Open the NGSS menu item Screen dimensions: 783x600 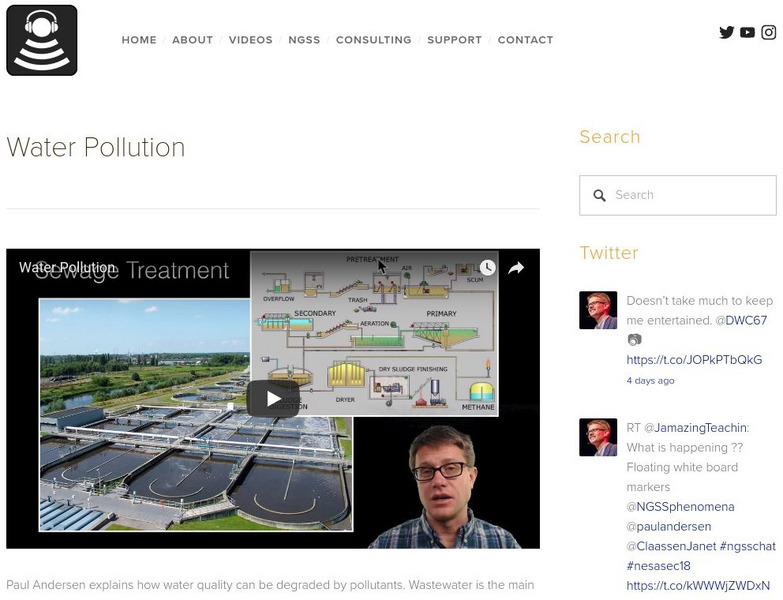(x=304, y=40)
